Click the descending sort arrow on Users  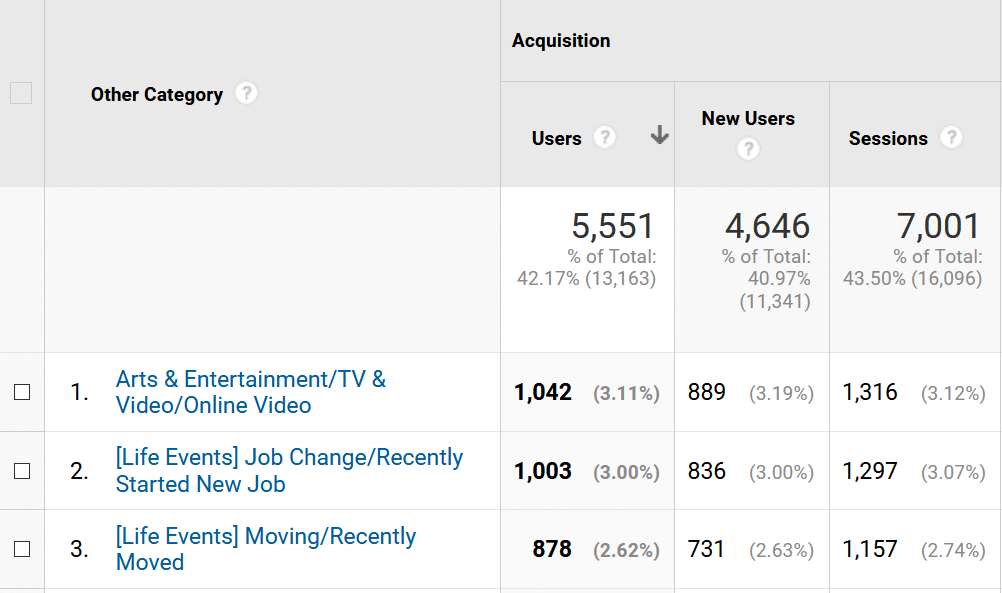tap(660, 134)
